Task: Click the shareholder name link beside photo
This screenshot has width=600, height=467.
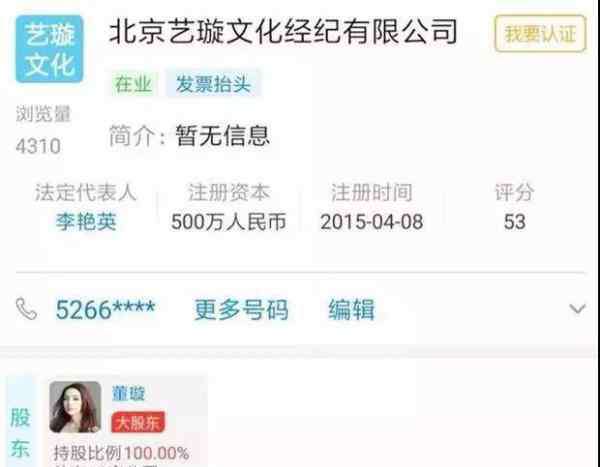Action: click(129, 394)
